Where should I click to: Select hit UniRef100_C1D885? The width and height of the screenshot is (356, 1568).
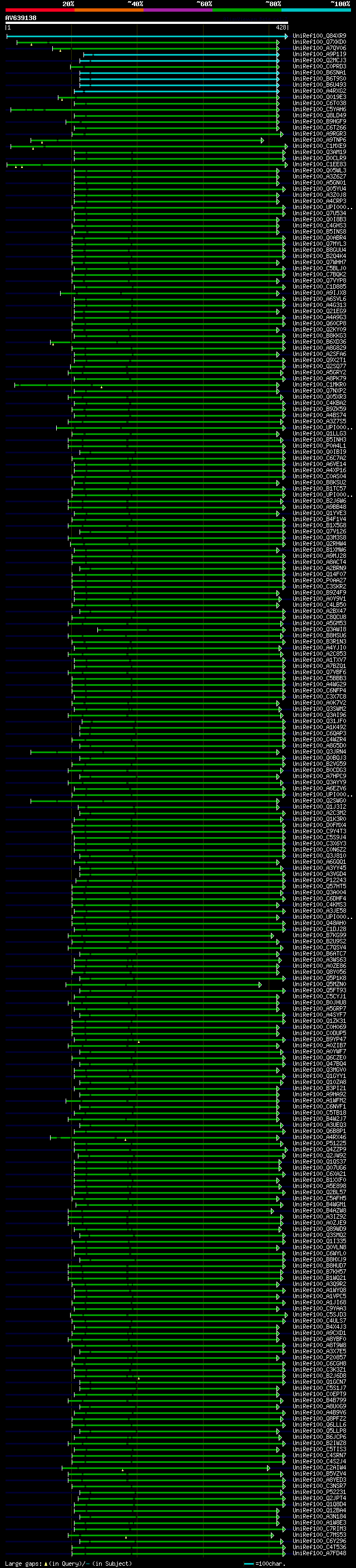(x=319, y=288)
